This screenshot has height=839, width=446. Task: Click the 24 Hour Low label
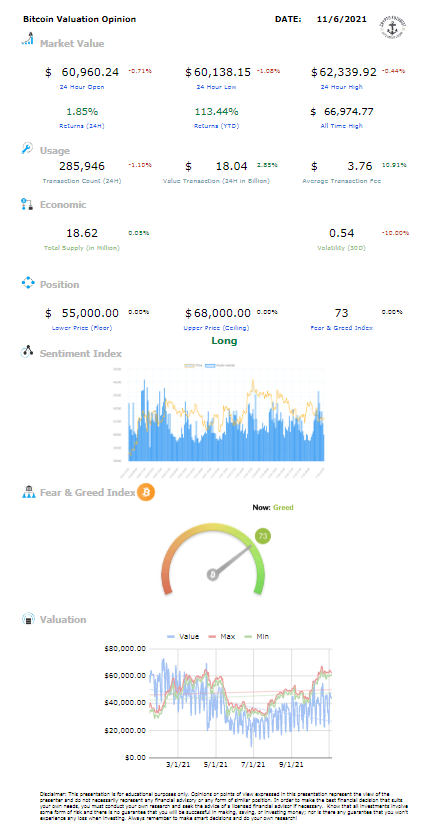[x=216, y=87]
